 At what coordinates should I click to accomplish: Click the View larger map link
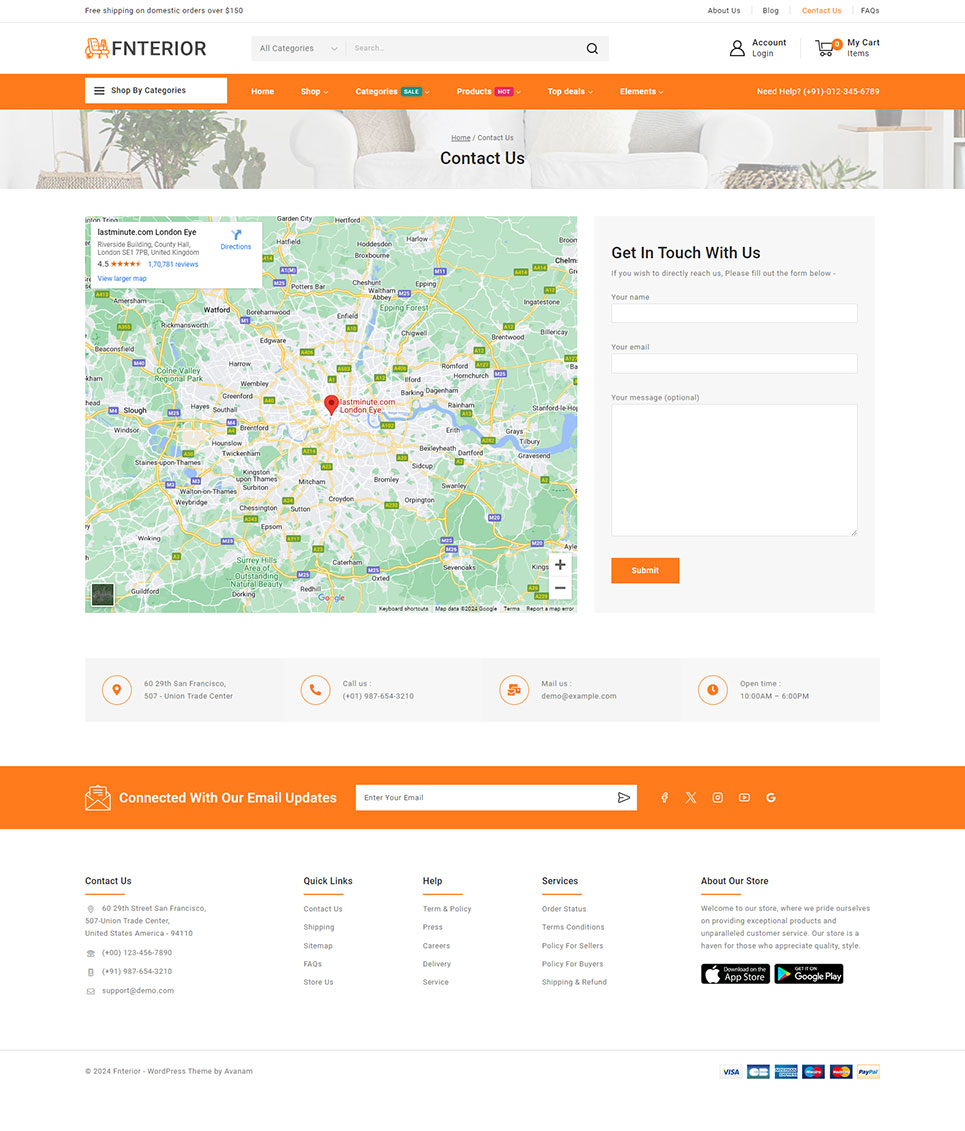point(122,279)
